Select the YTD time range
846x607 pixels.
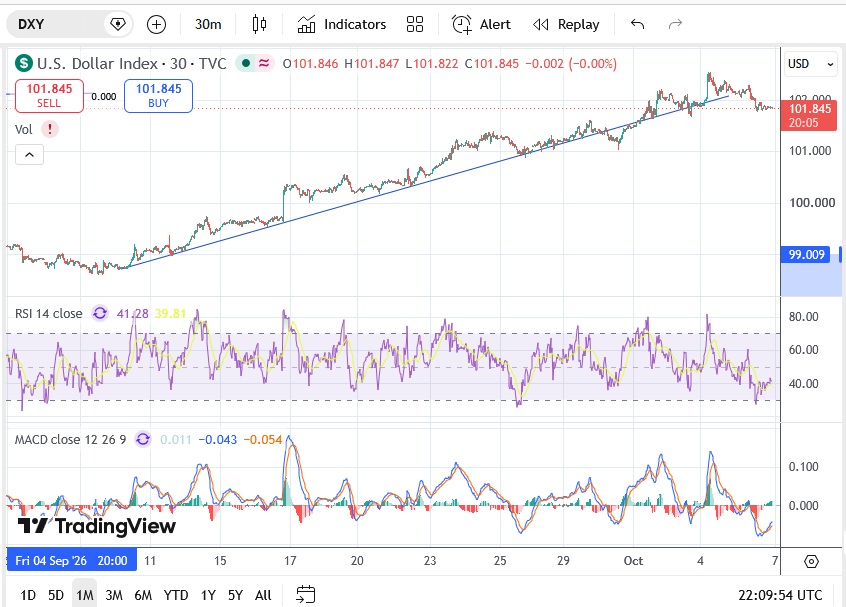(176, 595)
